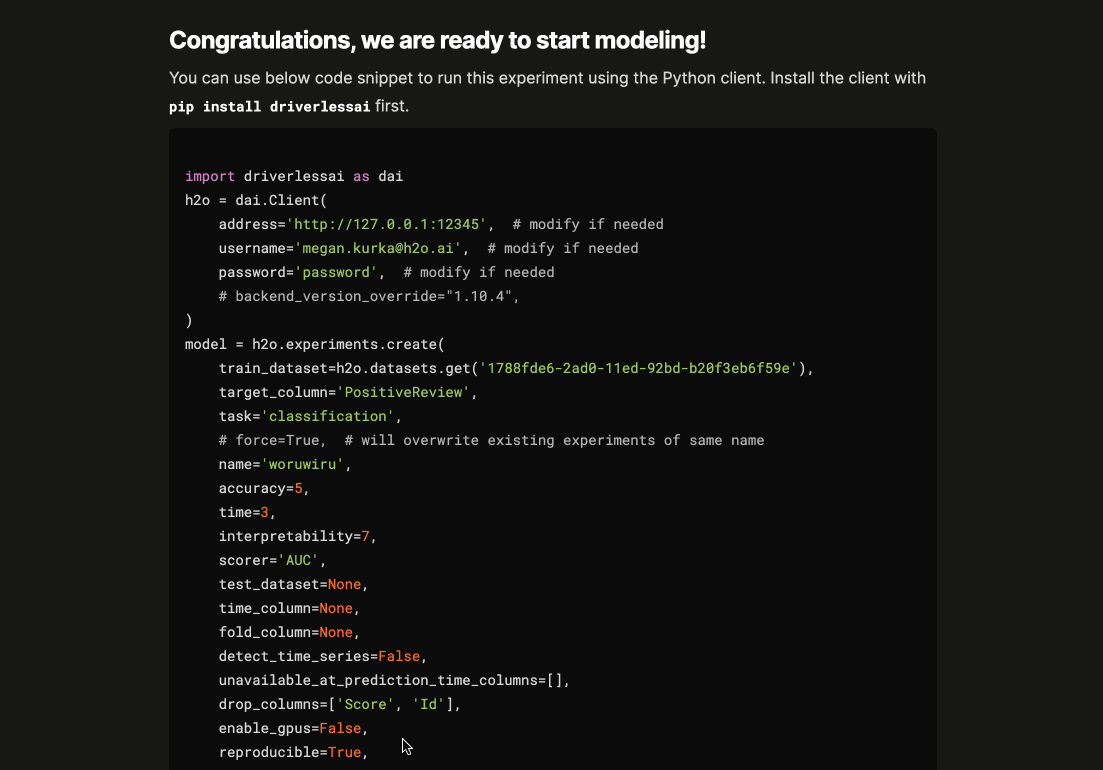Click the reproducible=True line
Viewport: 1103px width, 770px height.
click(x=293, y=752)
